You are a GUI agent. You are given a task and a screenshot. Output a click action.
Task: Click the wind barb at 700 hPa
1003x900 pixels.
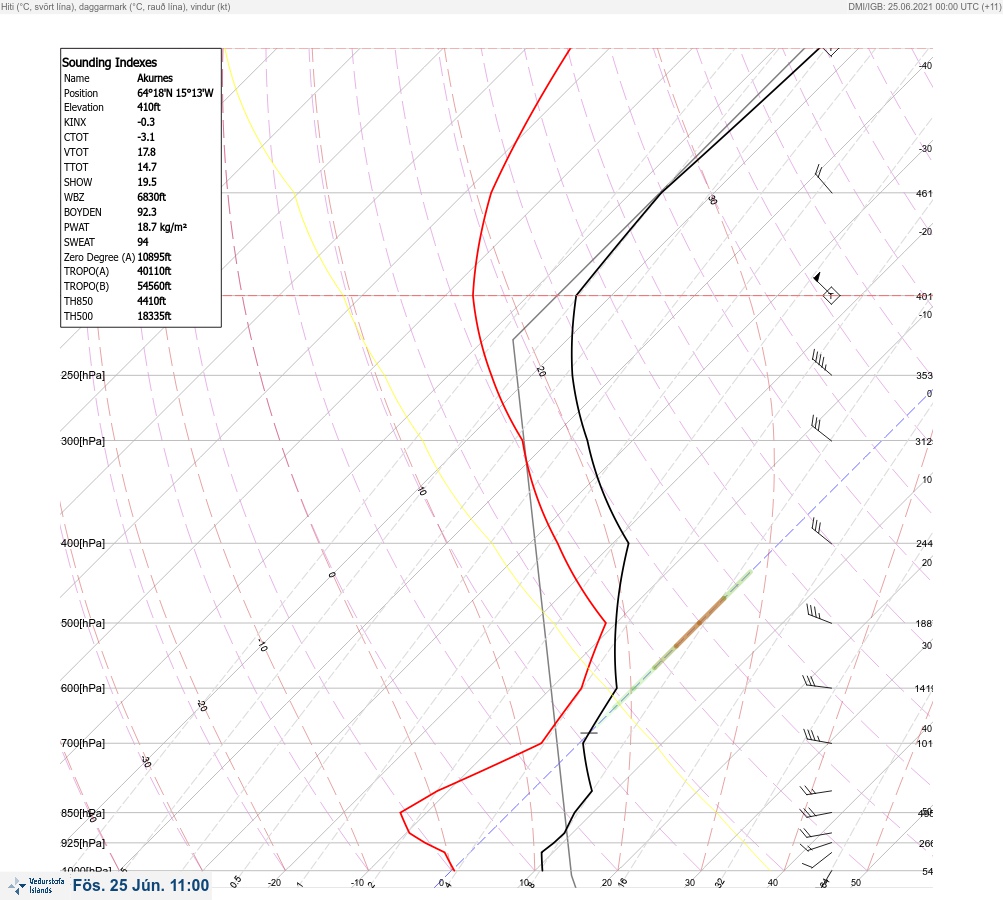point(817,737)
